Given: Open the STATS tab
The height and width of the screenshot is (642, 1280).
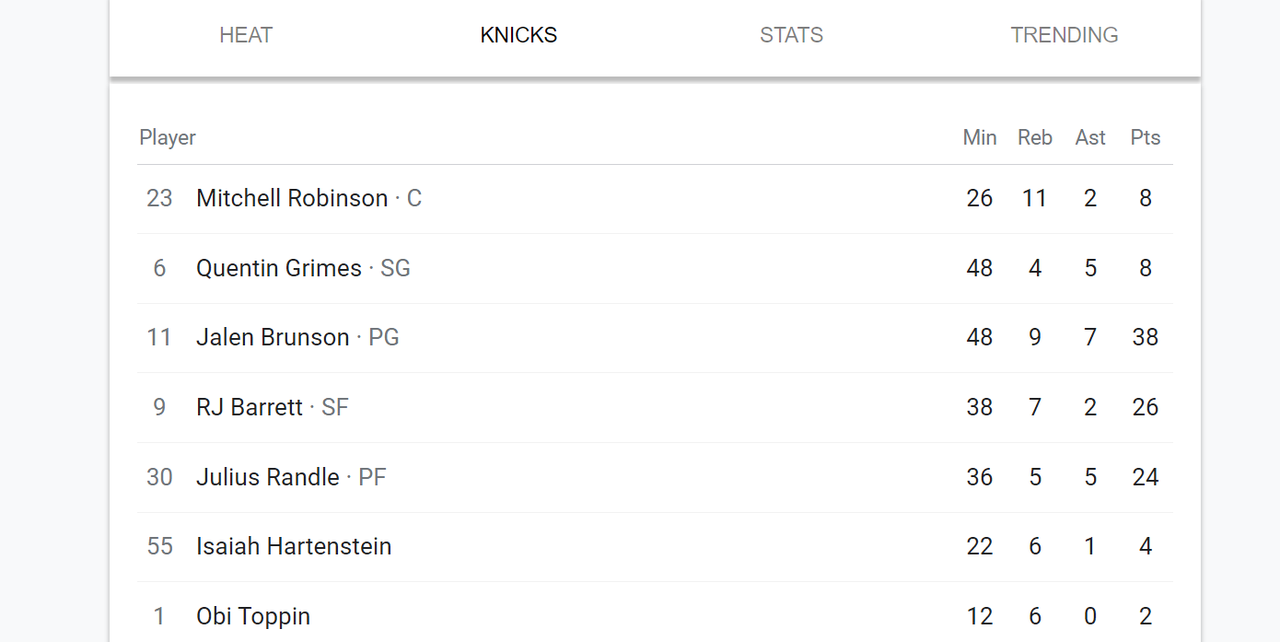Looking at the screenshot, I should 791,35.
